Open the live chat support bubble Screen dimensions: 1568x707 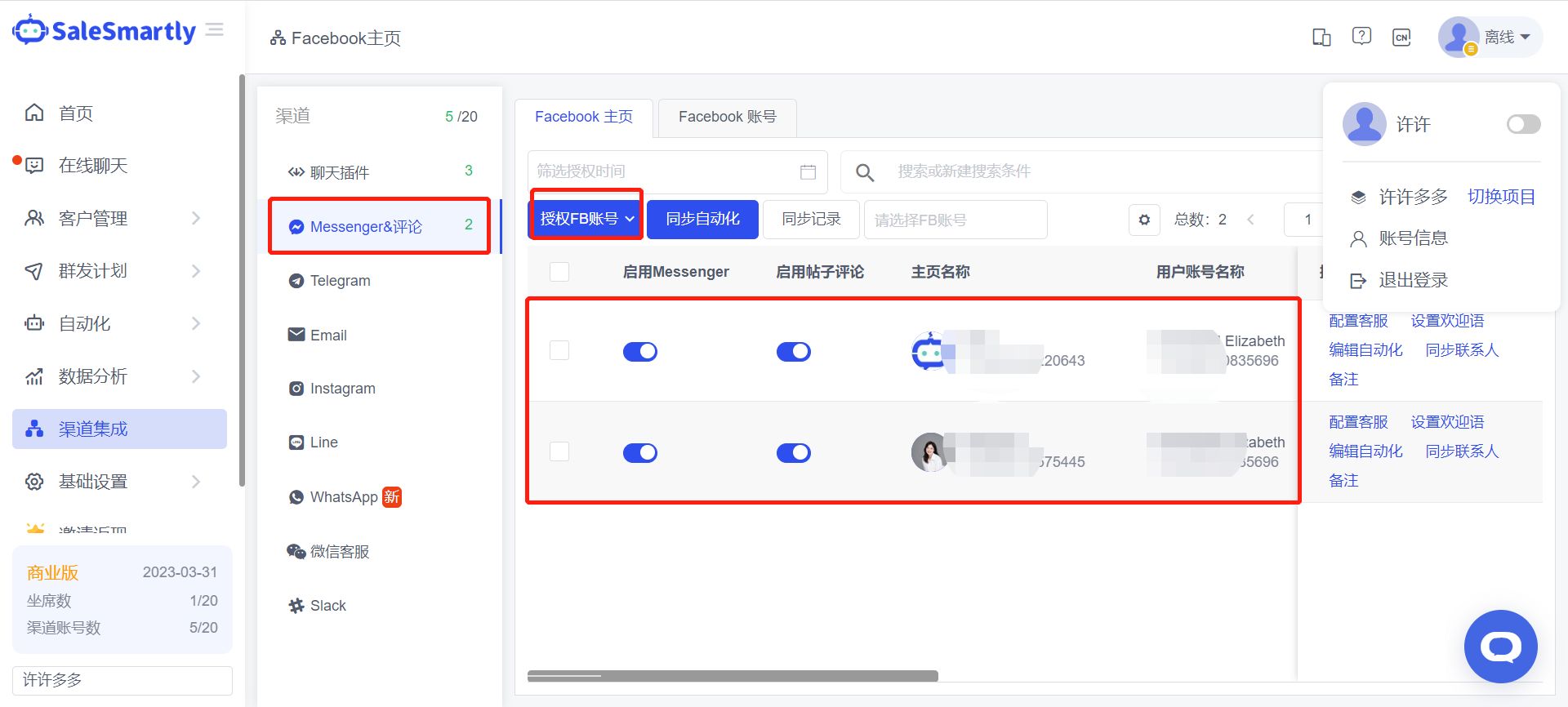pos(1501,647)
